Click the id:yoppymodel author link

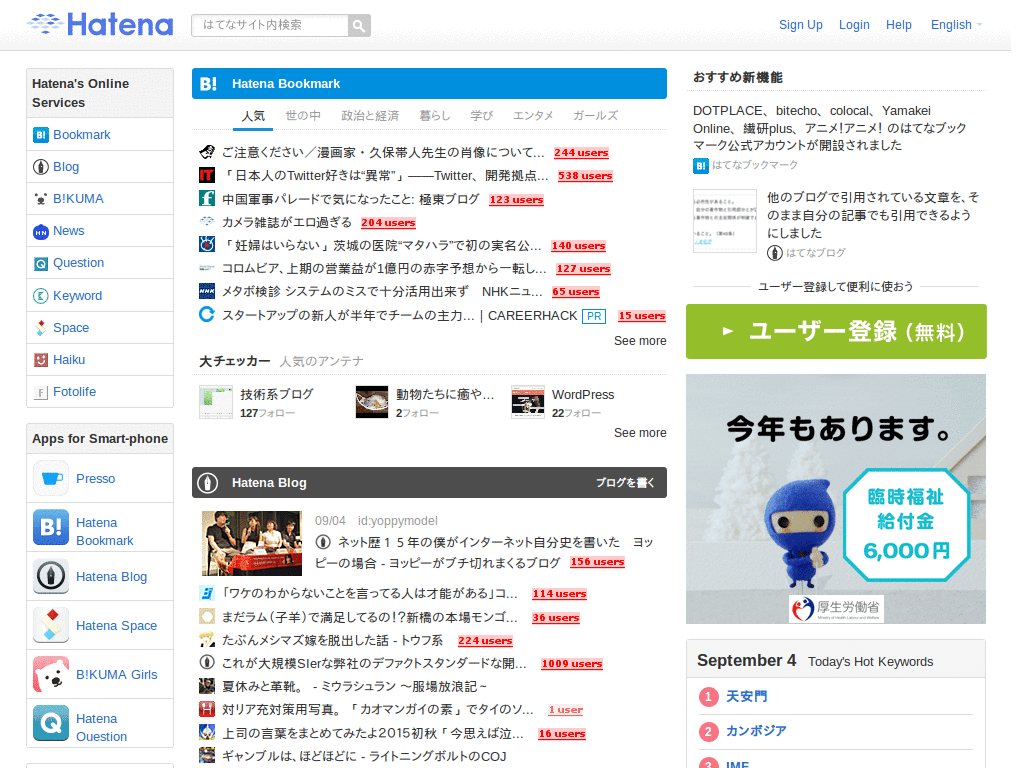pos(397,521)
